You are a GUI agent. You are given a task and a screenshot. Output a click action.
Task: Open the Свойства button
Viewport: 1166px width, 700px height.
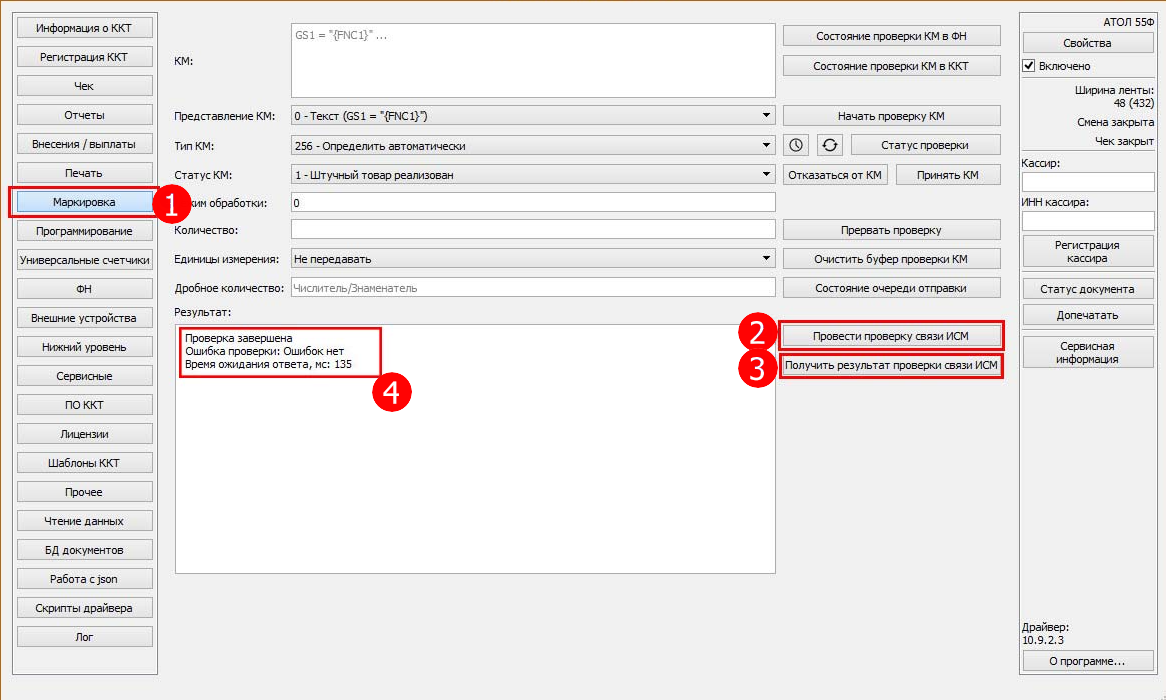(1087, 43)
